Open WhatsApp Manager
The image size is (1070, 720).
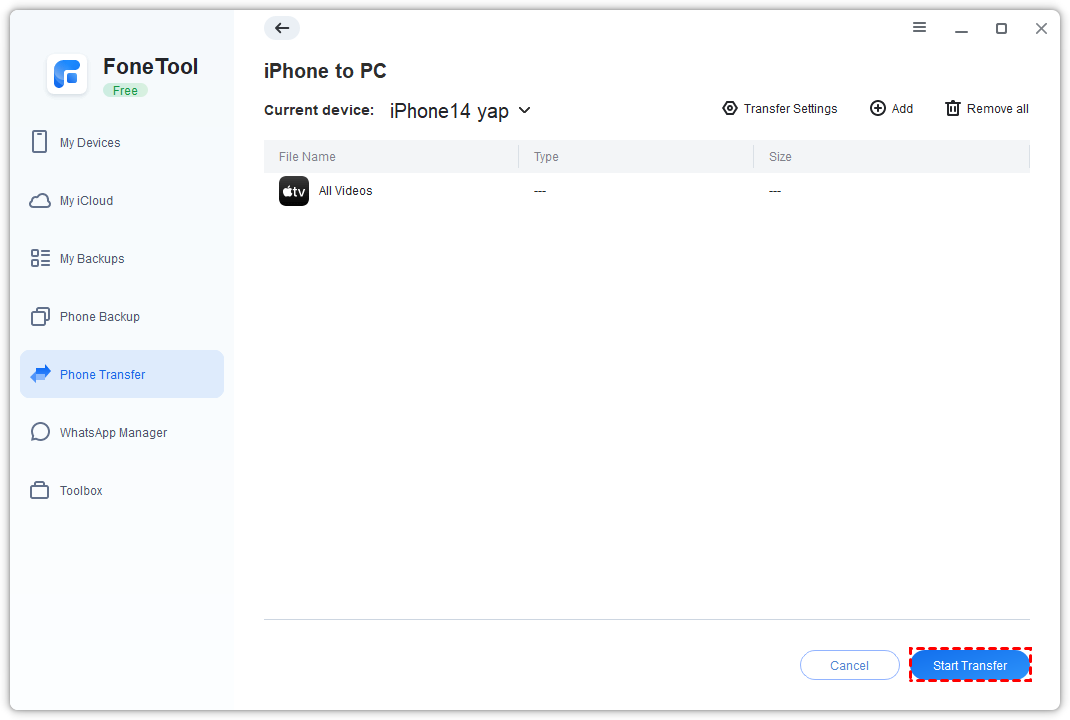pos(113,433)
